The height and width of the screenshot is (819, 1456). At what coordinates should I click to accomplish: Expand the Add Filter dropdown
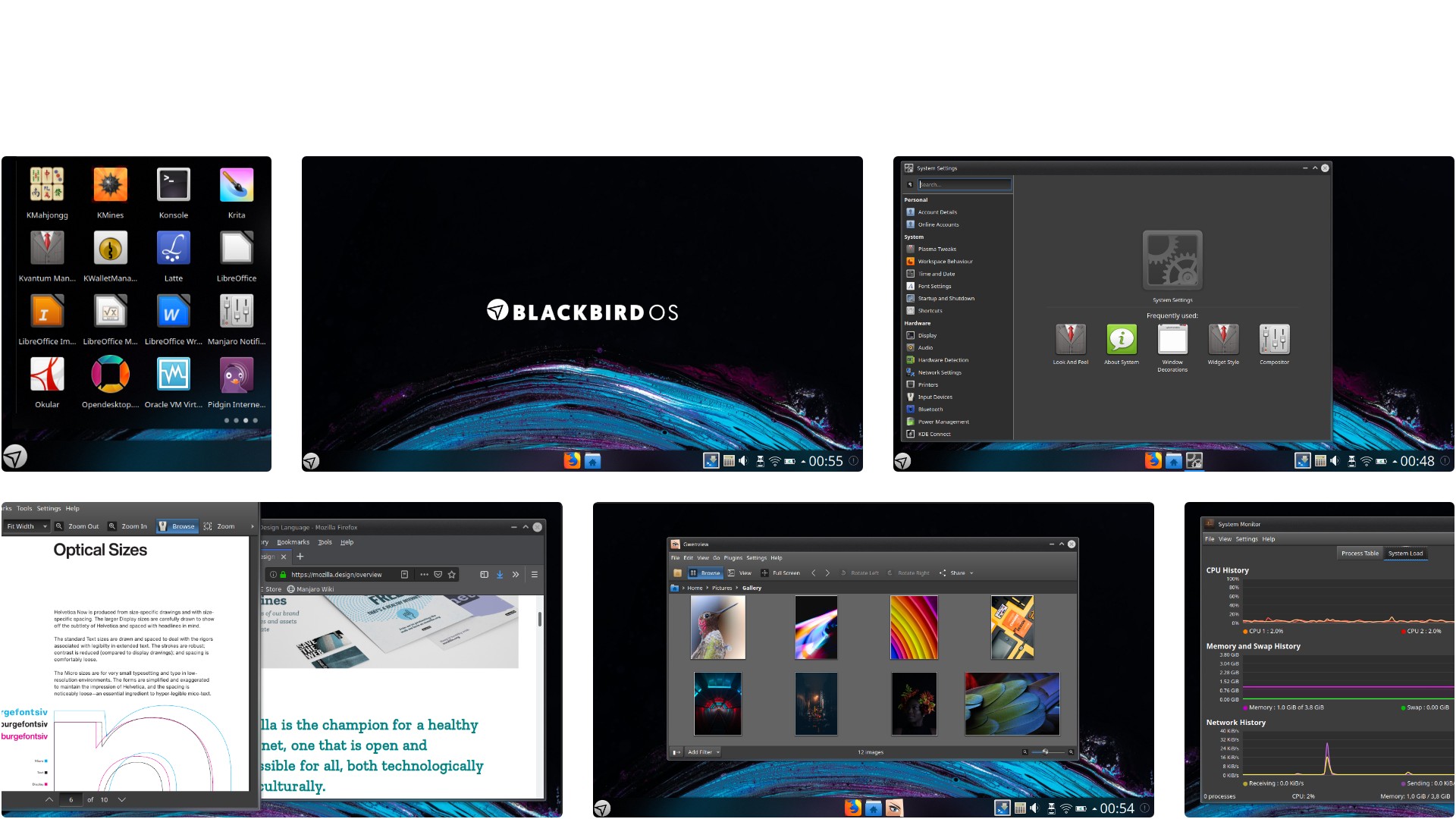[x=703, y=752]
